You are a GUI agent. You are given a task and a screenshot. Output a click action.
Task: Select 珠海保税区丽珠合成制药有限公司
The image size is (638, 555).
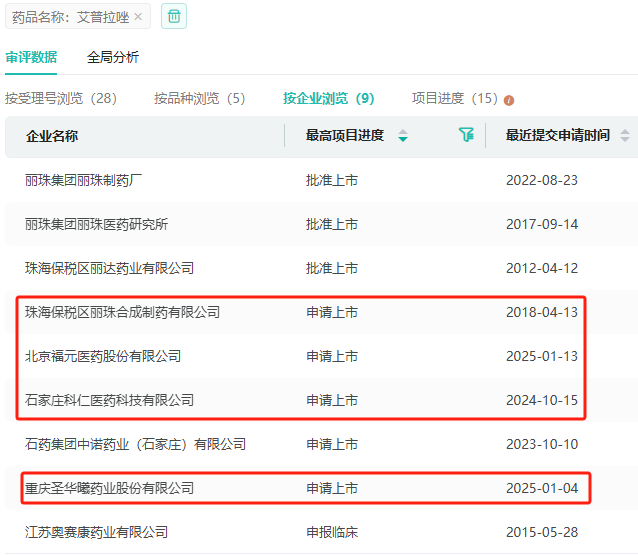pos(122,312)
